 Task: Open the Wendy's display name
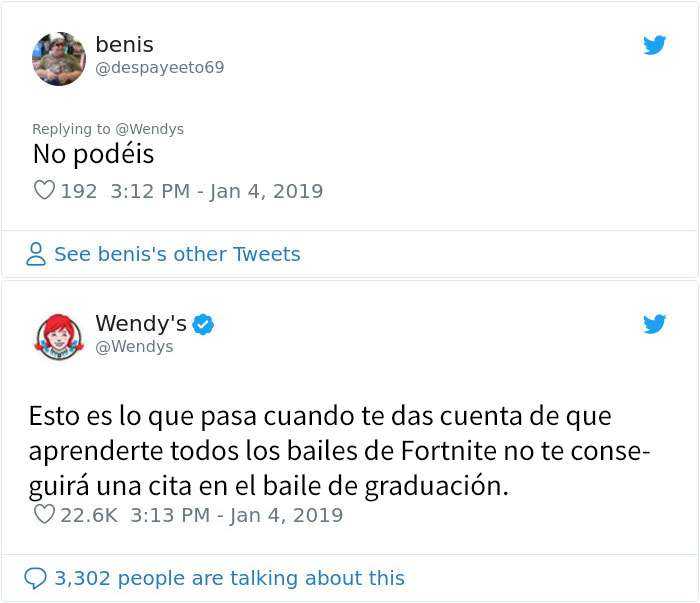pos(141,324)
